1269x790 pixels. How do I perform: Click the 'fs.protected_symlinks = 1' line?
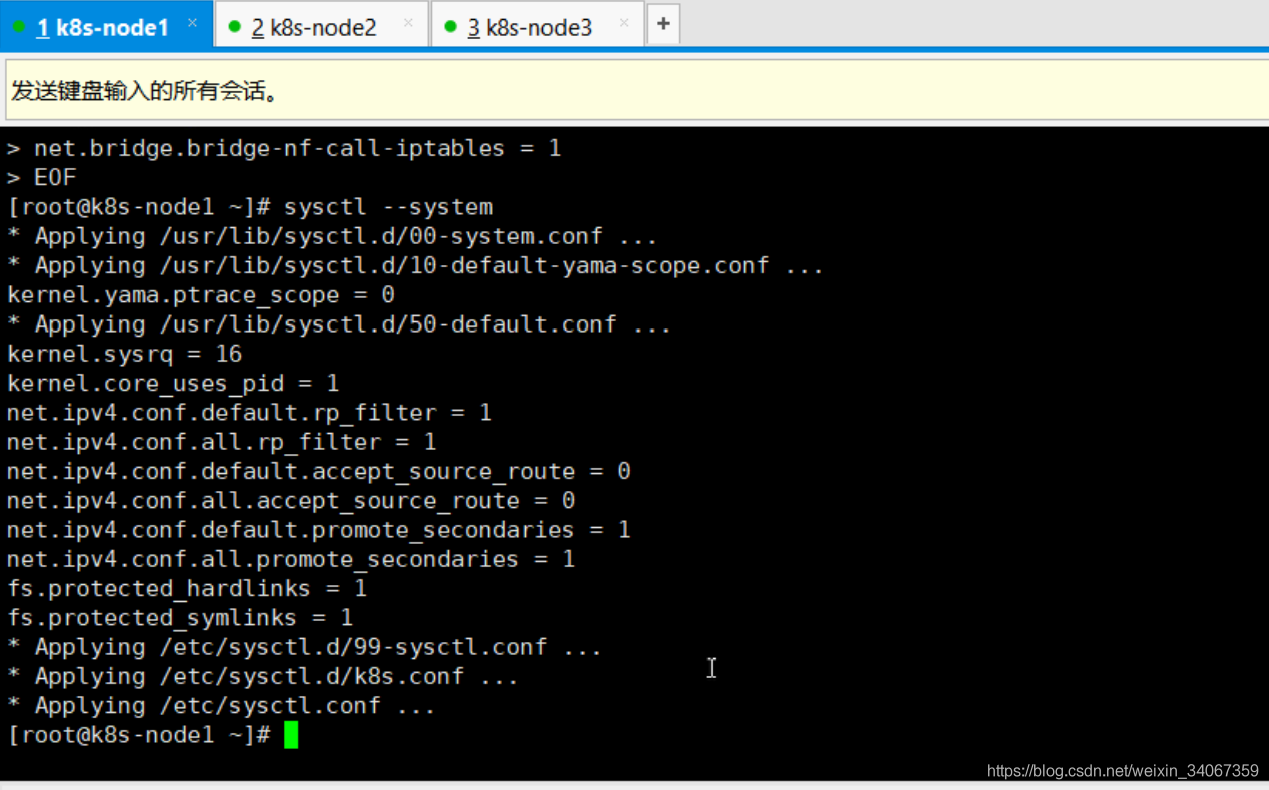(180, 618)
